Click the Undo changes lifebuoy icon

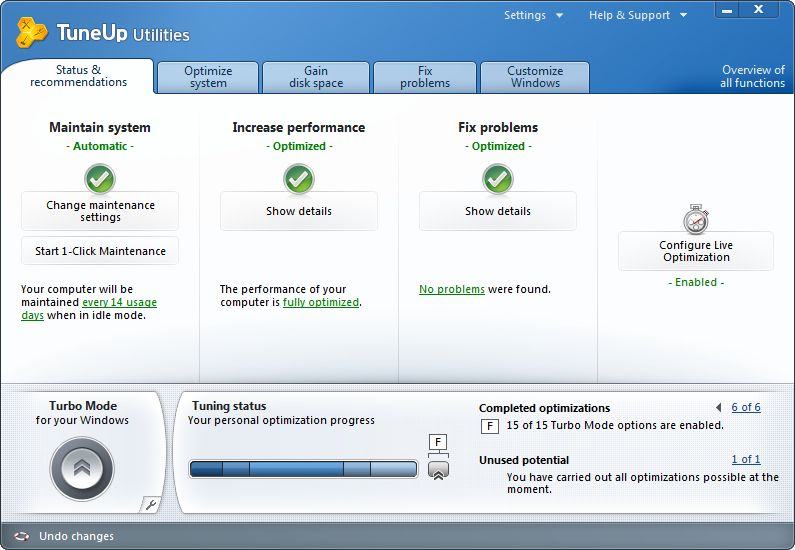point(21,536)
